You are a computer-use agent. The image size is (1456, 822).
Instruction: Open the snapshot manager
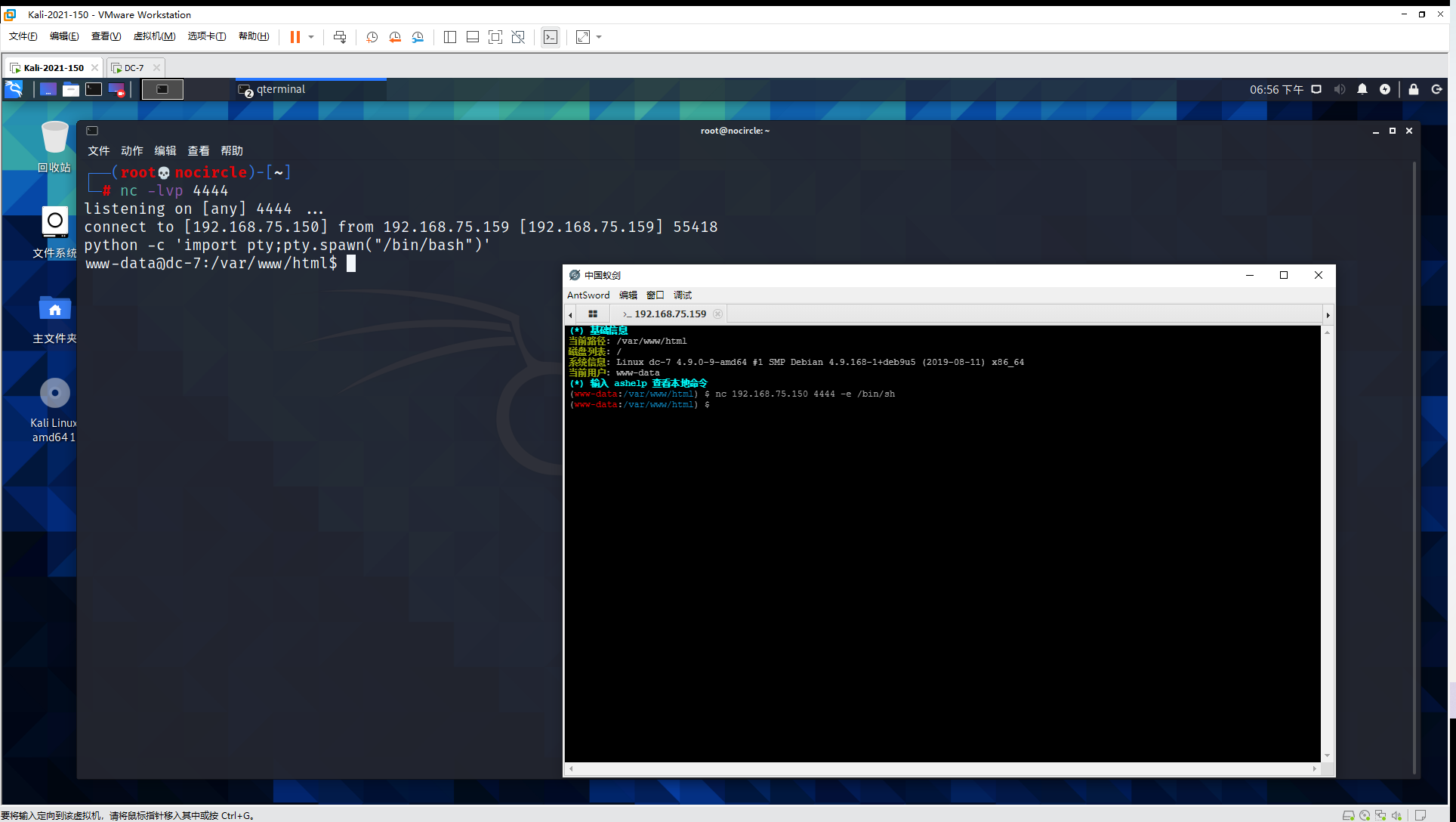pos(418,37)
